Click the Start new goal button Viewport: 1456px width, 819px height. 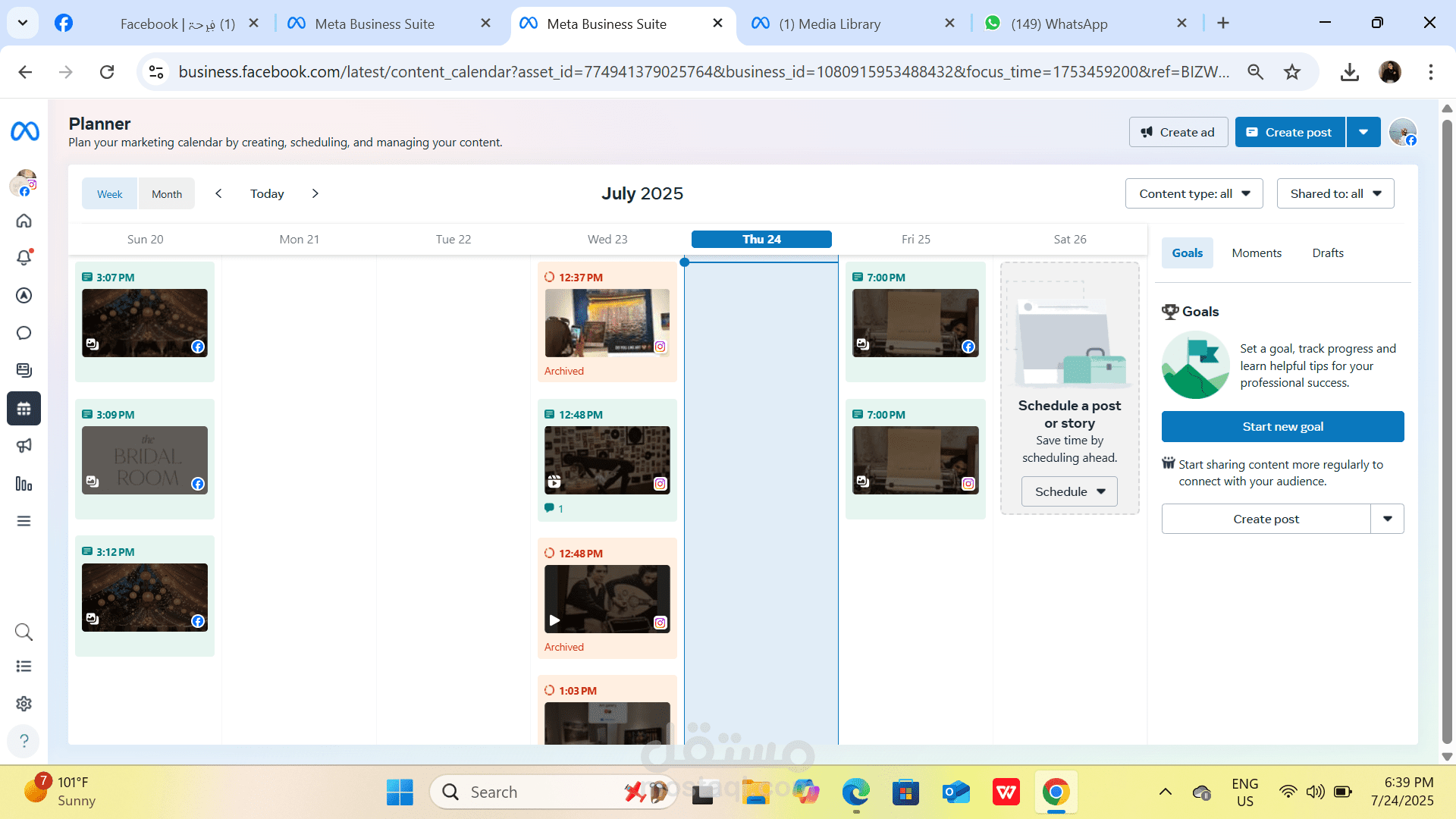pos(1282,426)
